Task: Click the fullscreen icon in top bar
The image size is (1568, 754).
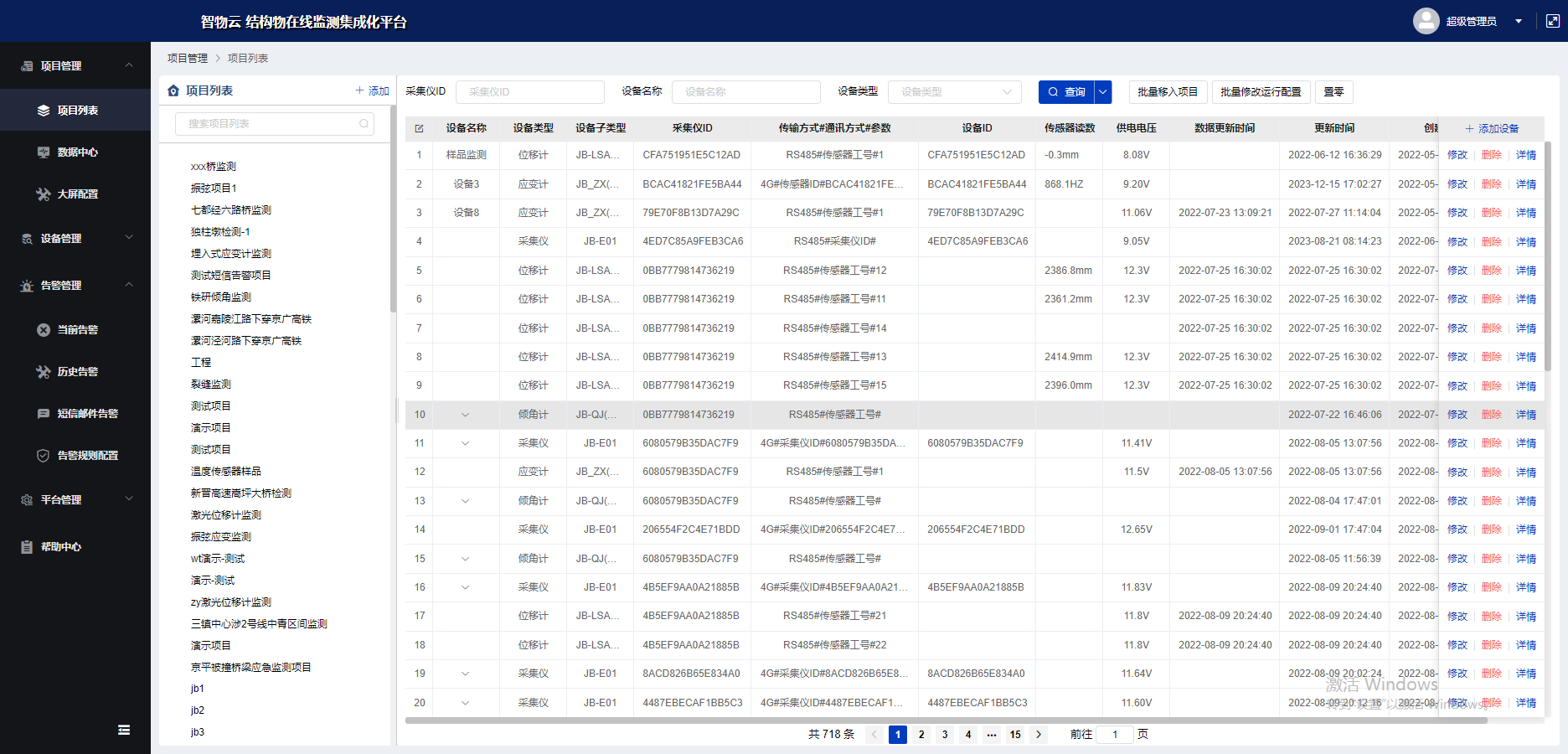Action: click(1552, 21)
